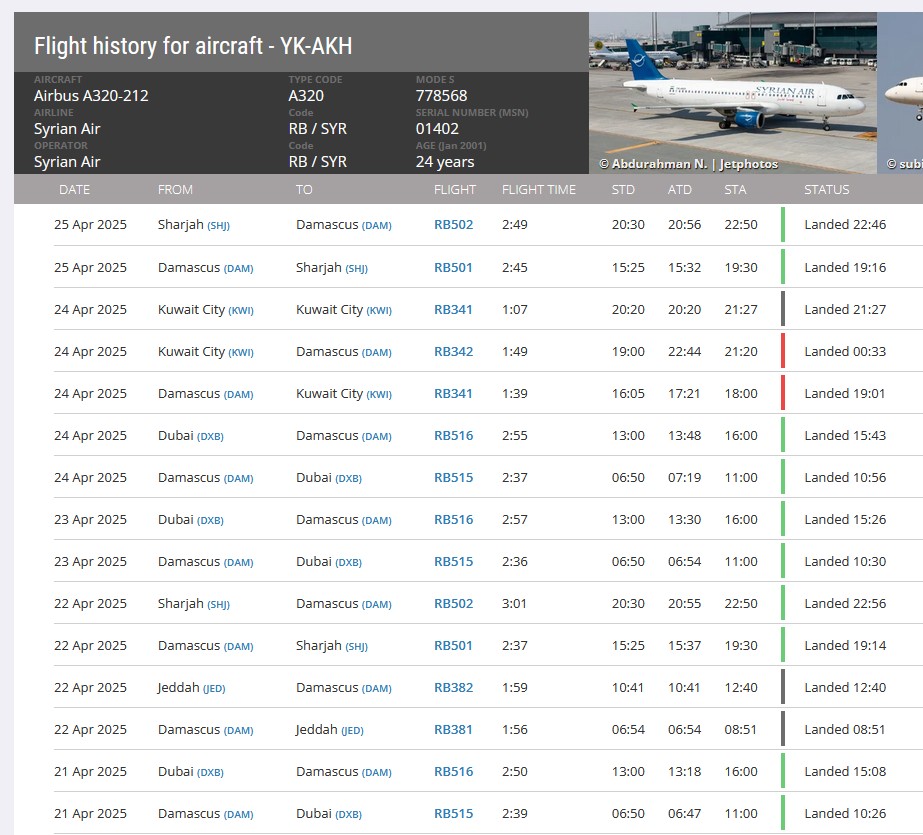Click SHJ airport code in the top row

[x=218, y=226]
